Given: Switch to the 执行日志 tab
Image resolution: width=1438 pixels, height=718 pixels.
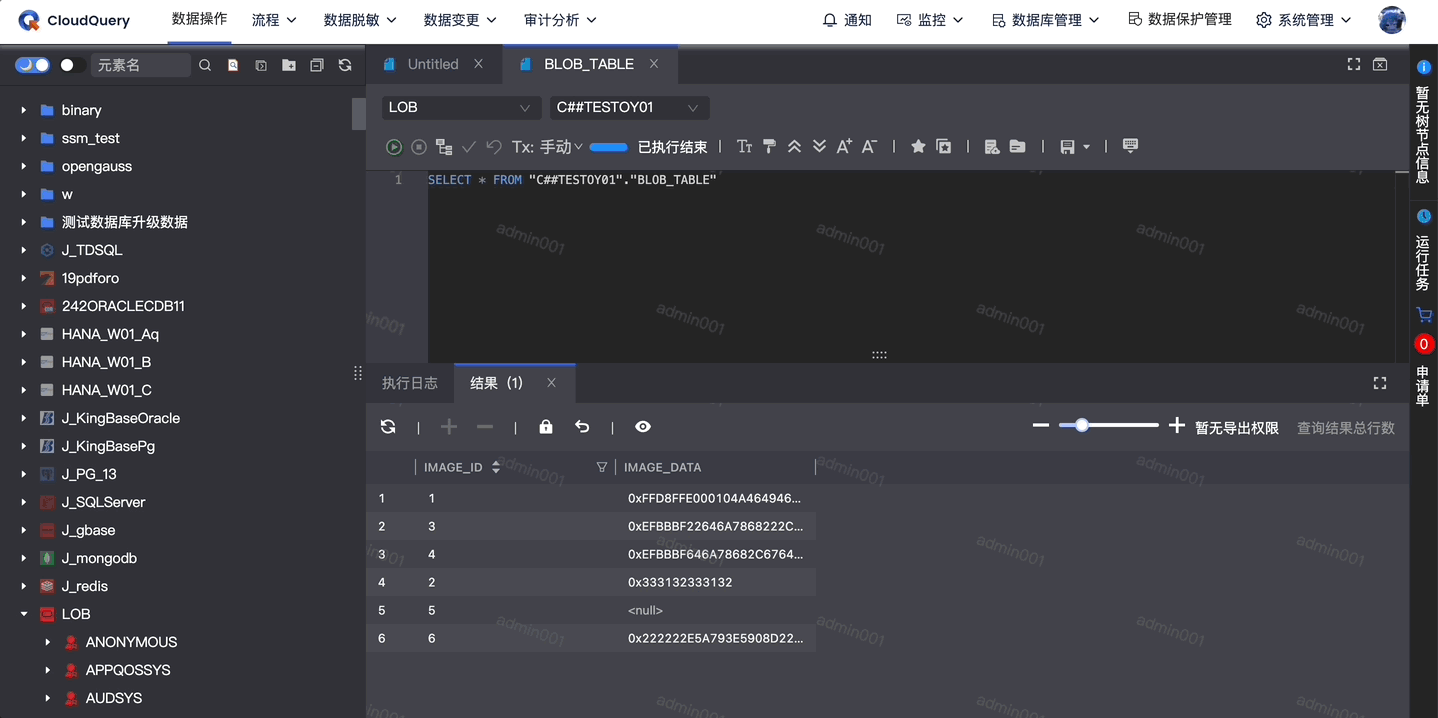Looking at the screenshot, I should pos(409,382).
